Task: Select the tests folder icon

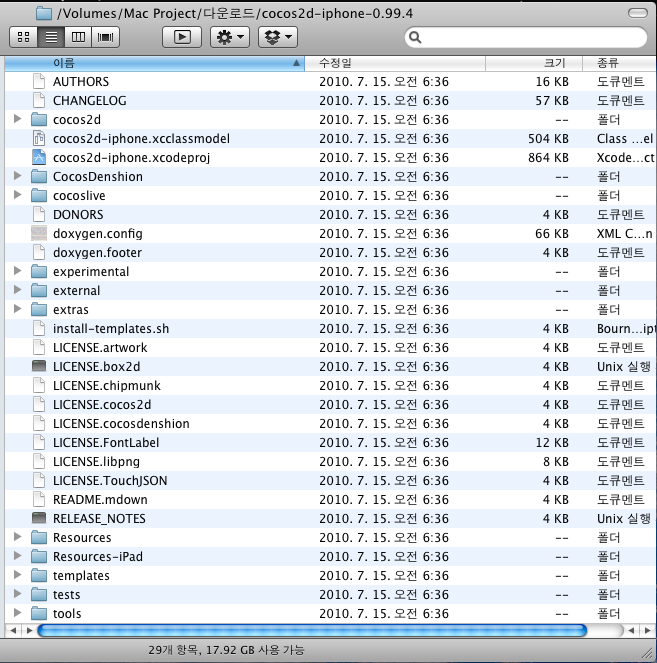Action: 39,595
